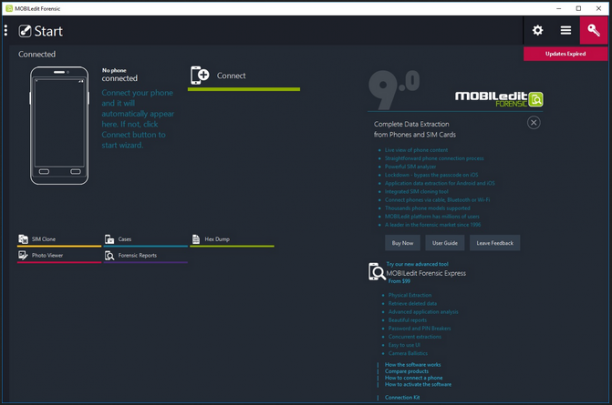
Task: Click the 'From $99' price text
Action: tap(399, 281)
